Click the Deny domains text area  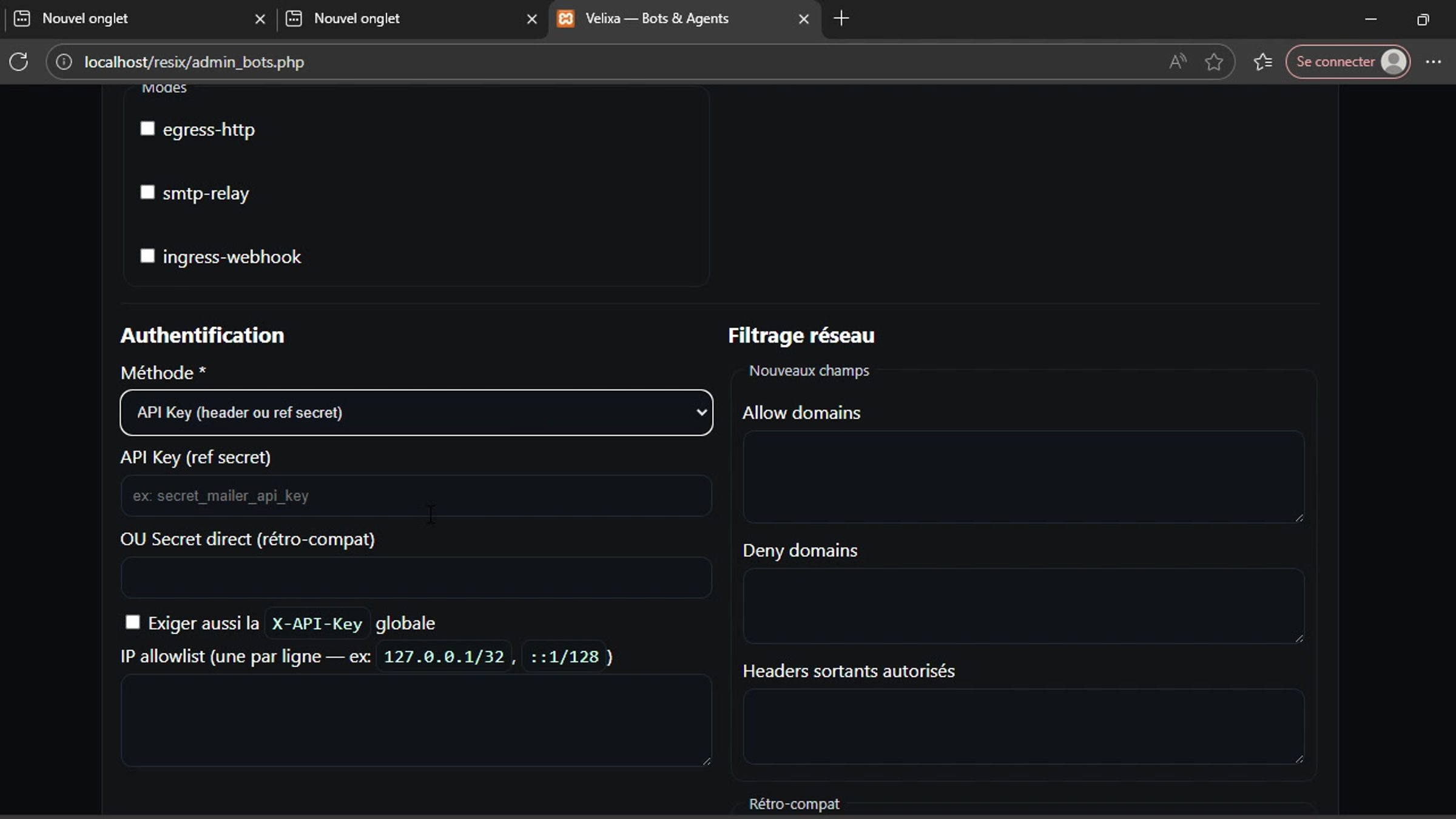point(1023,605)
